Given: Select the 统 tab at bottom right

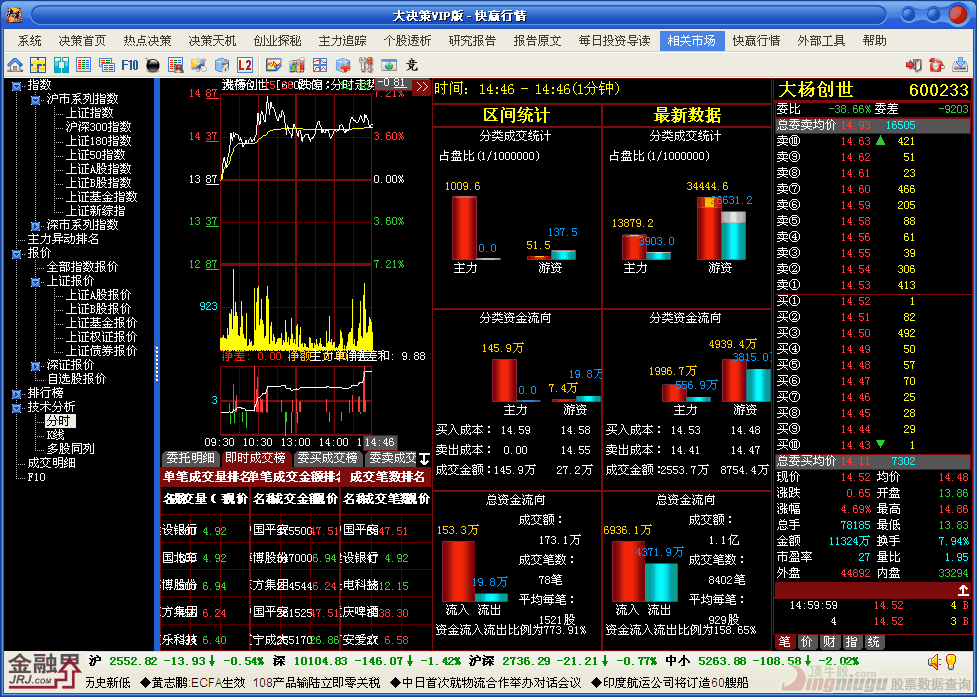Looking at the screenshot, I should (874, 642).
